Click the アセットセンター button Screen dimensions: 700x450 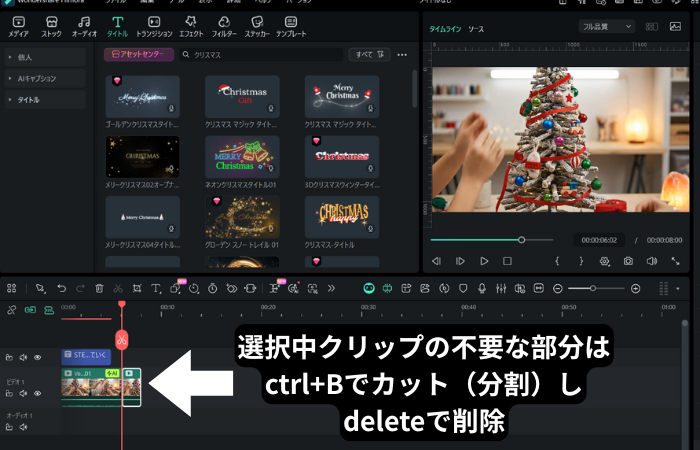point(139,54)
